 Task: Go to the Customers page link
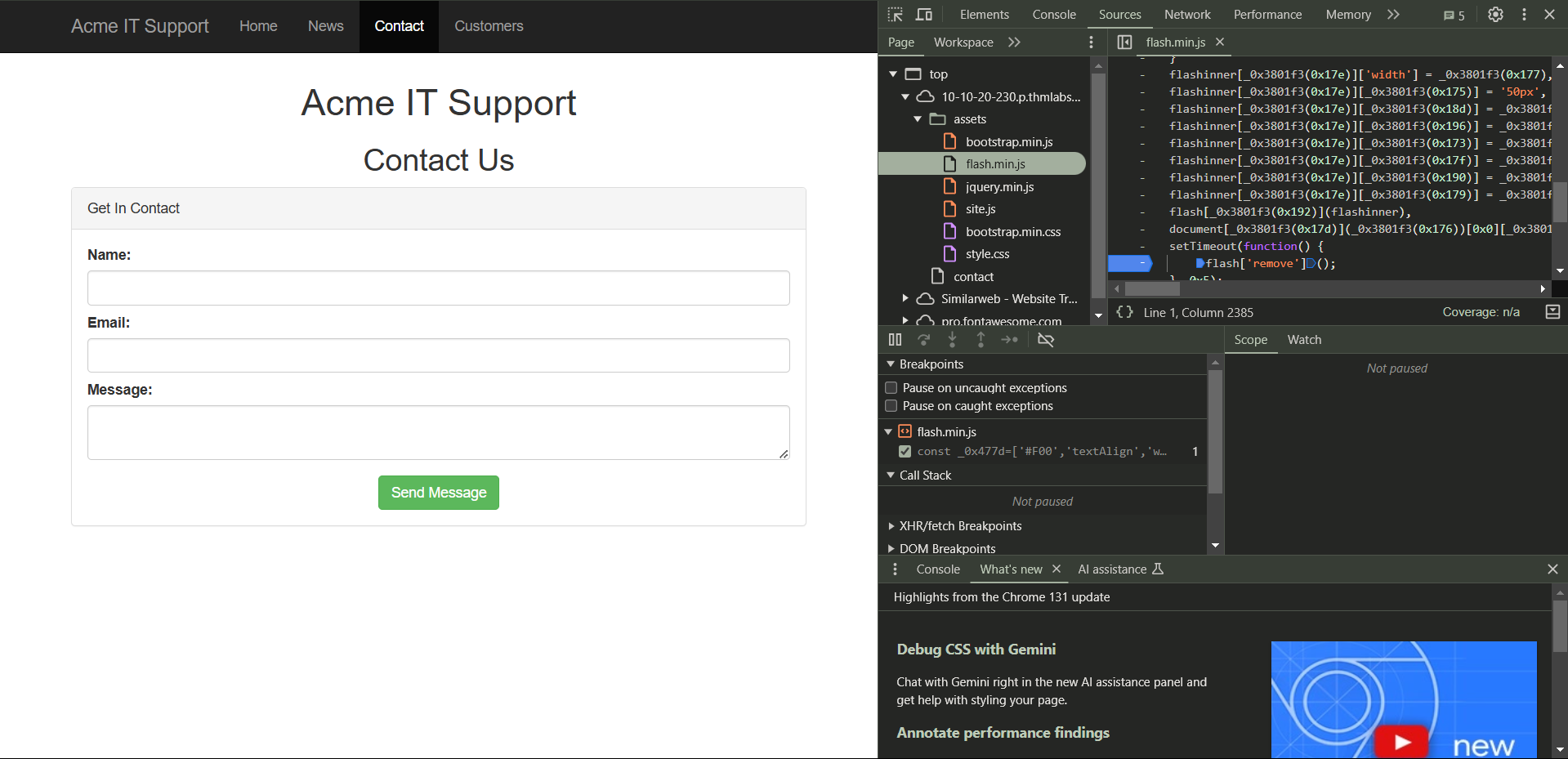489,26
